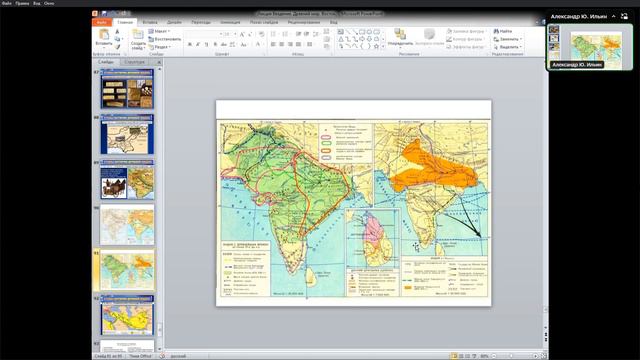Toggle Italic formatting
Viewport: 640px width, 360px height.
(x=198, y=44)
